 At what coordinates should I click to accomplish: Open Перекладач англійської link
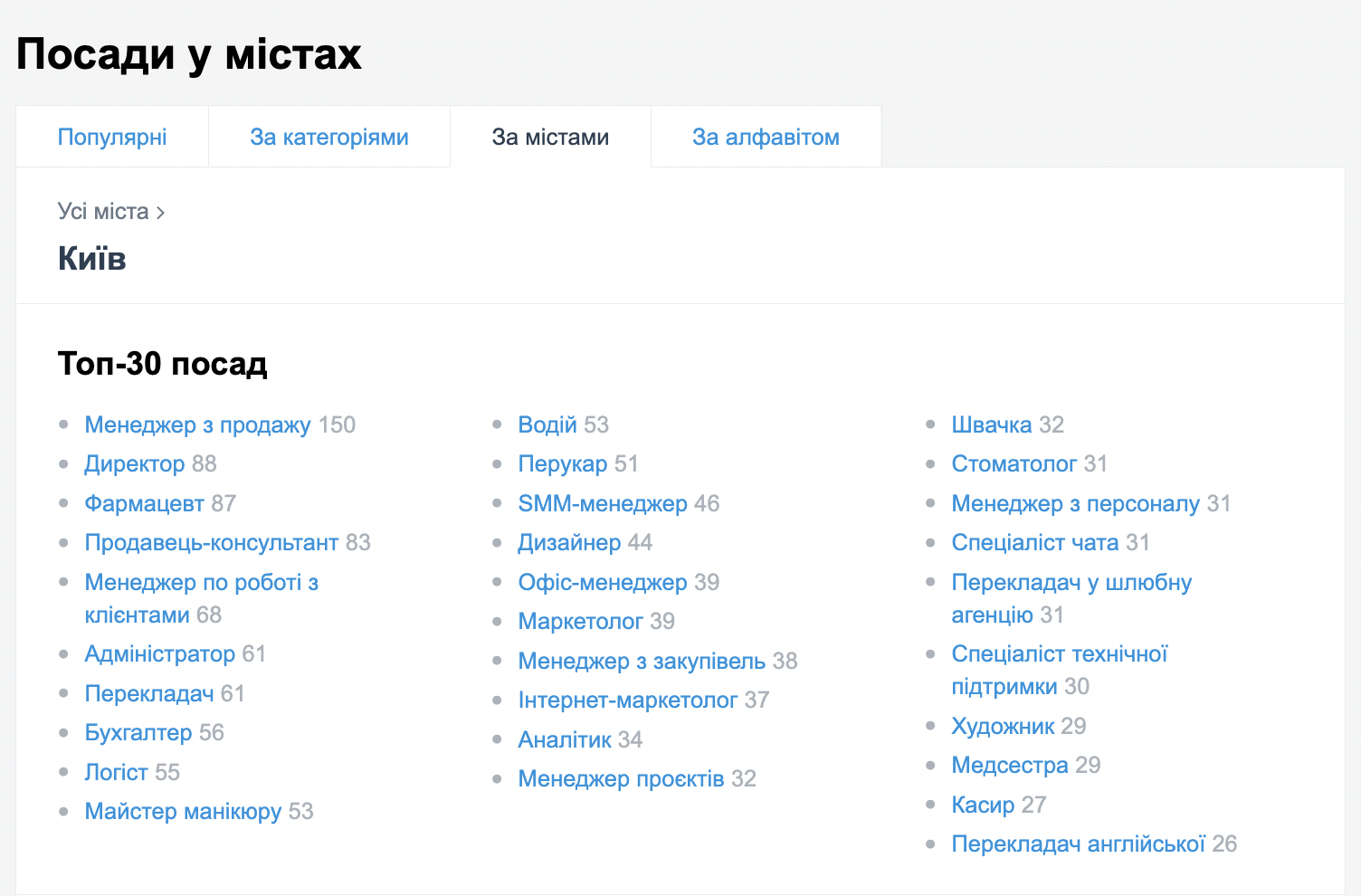(x=1078, y=844)
